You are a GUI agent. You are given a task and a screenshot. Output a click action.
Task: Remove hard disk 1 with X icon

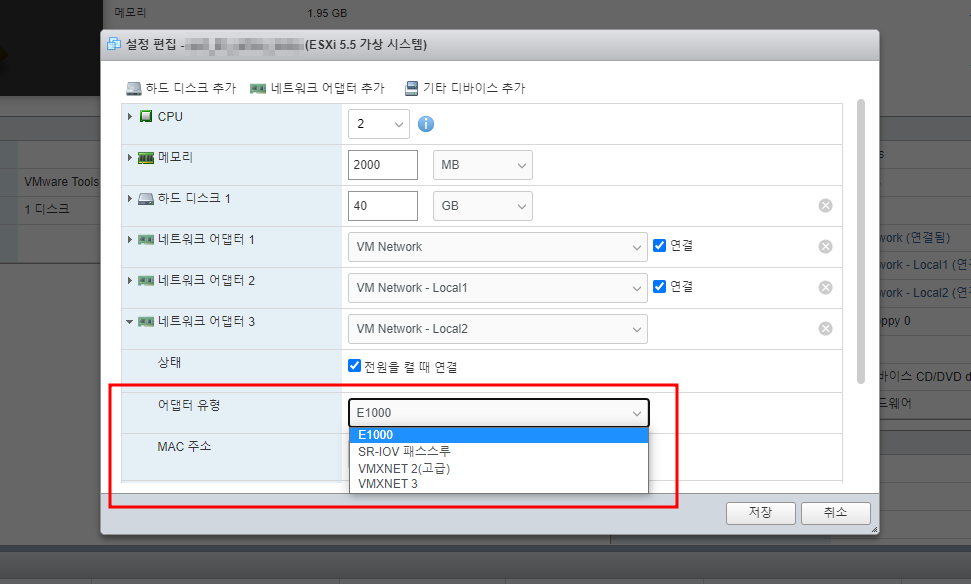coord(825,206)
